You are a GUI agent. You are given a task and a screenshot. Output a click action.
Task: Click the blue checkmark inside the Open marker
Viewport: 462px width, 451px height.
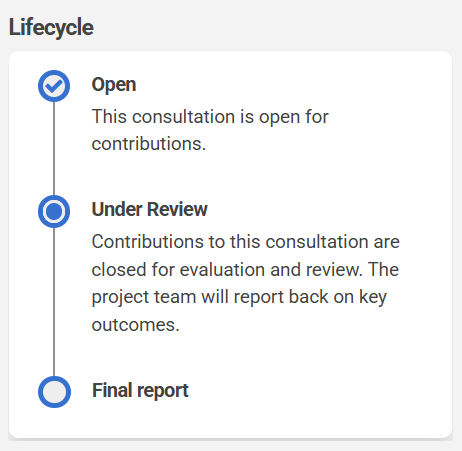point(55,86)
